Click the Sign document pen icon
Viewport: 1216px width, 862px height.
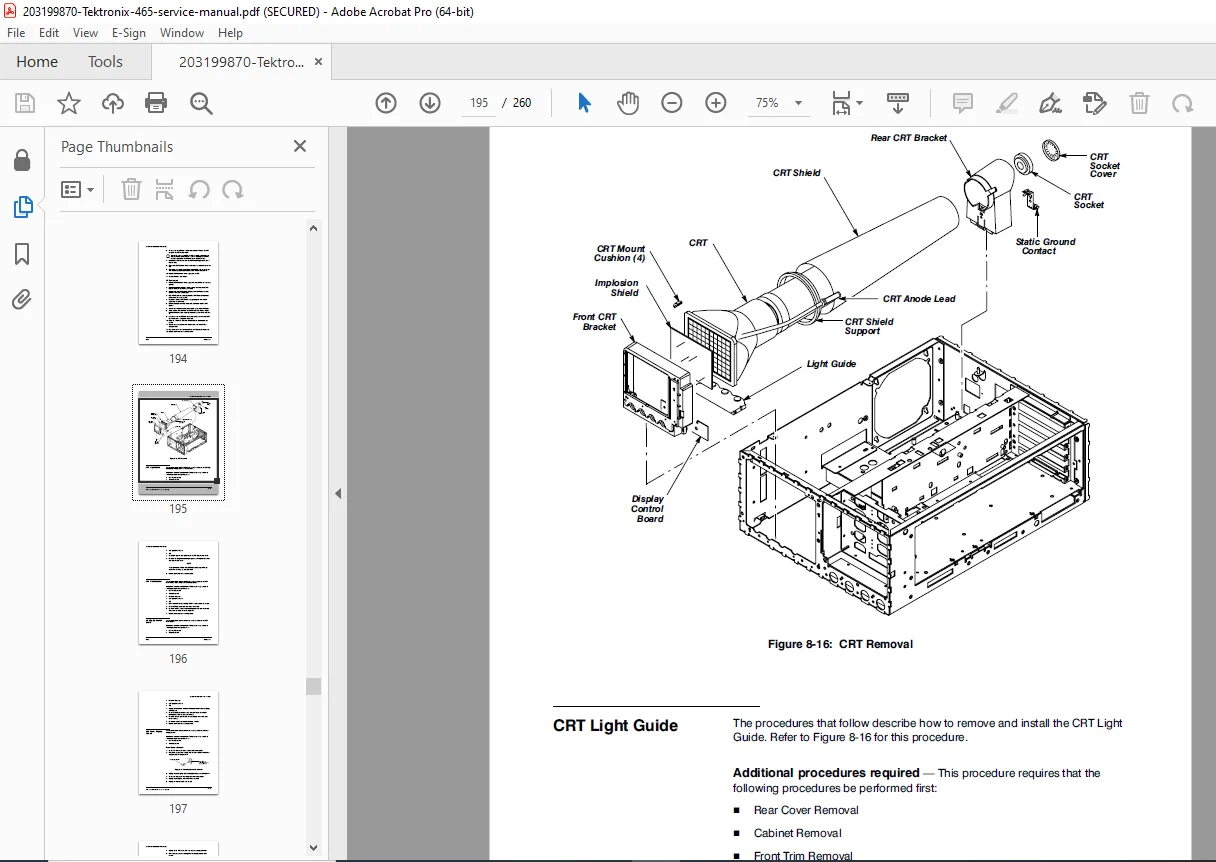[1050, 103]
